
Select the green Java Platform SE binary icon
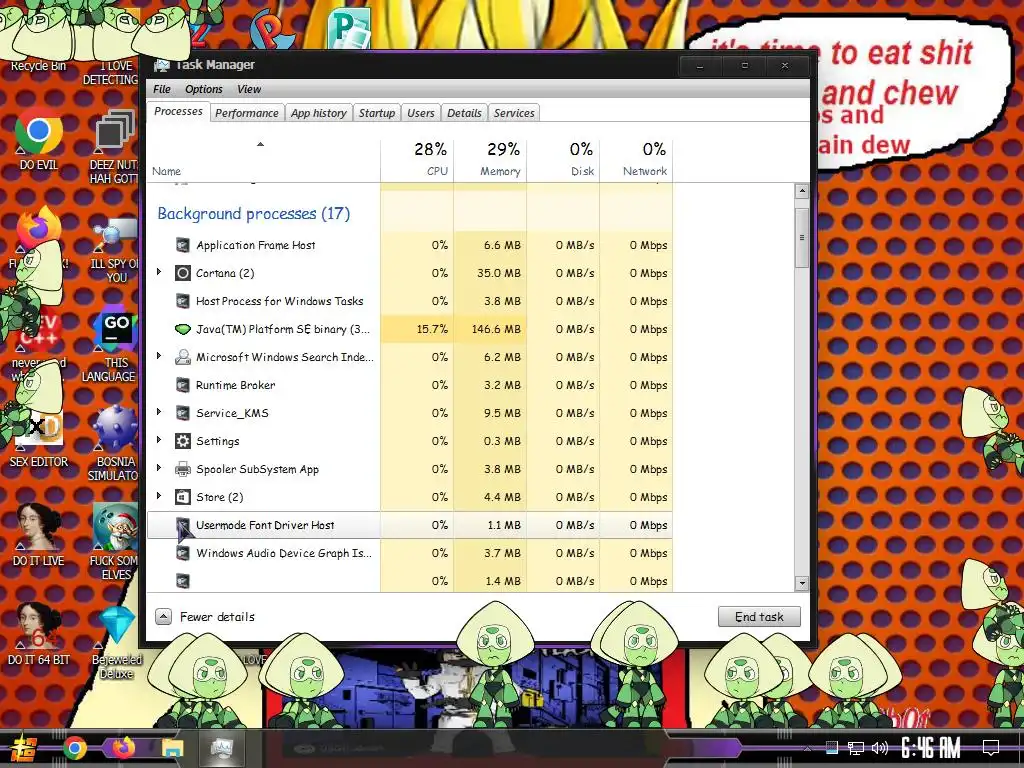point(183,329)
